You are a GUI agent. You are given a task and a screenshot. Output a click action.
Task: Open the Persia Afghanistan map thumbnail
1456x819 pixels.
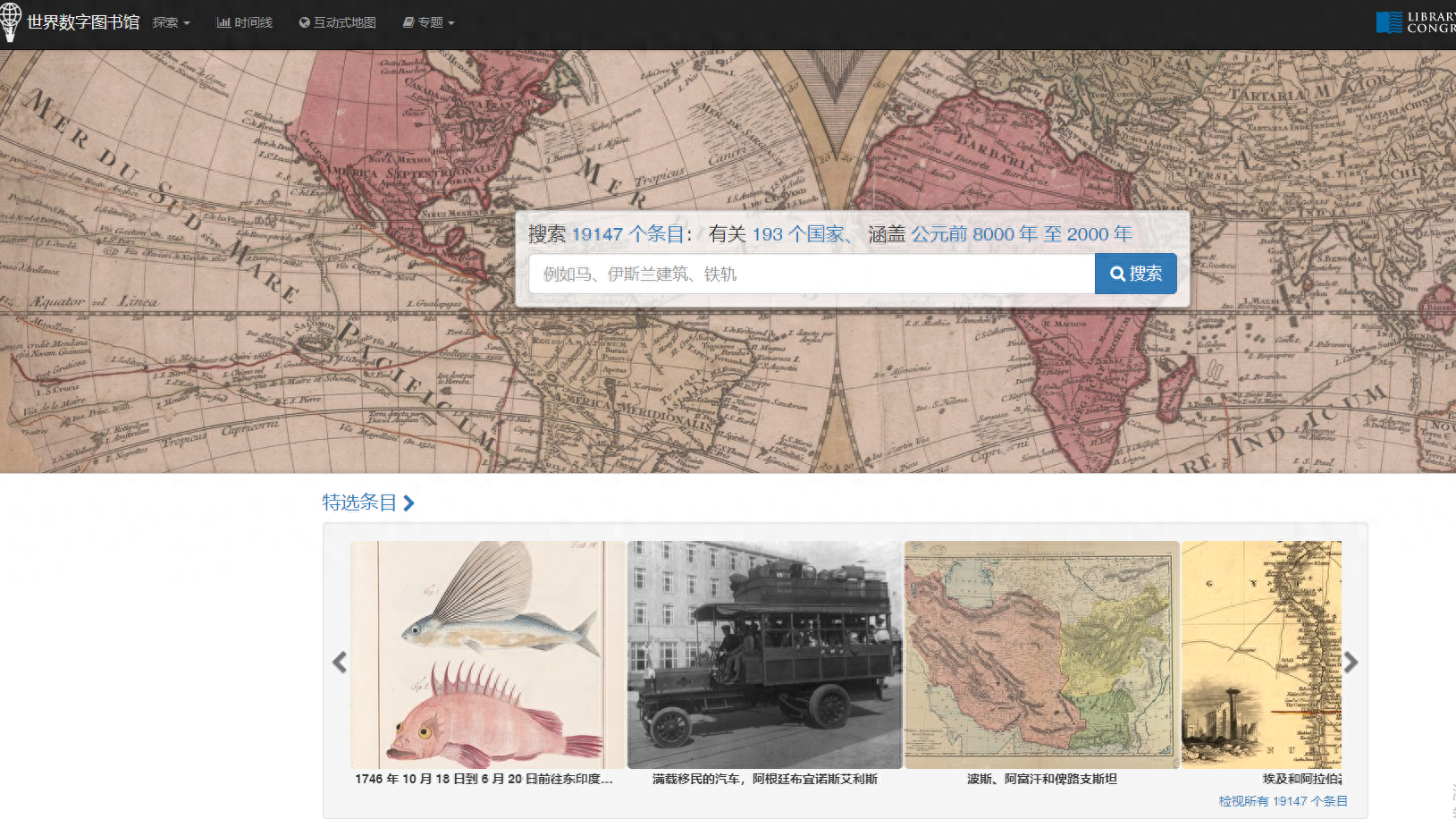(x=1042, y=654)
